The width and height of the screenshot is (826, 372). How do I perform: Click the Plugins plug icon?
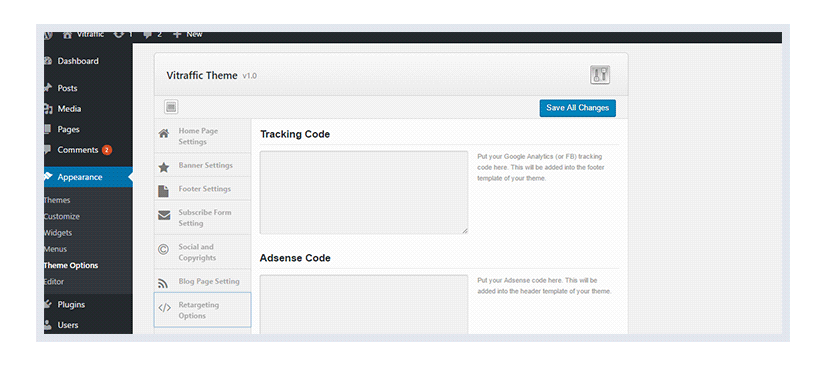pos(48,305)
